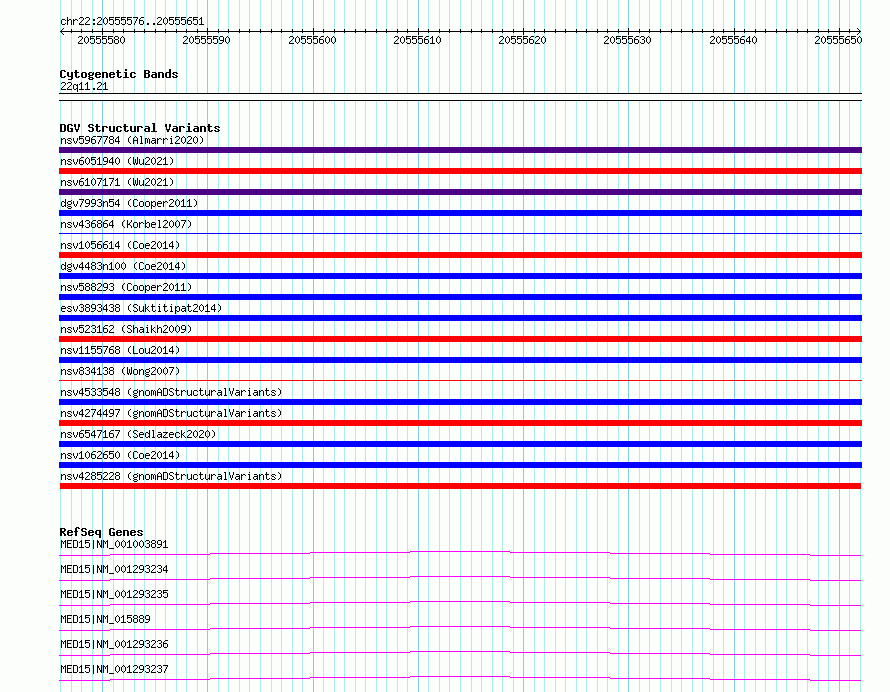Select the blue bar under nsv6547167
Viewport: 890px width, 692px height.
(460, 444)
